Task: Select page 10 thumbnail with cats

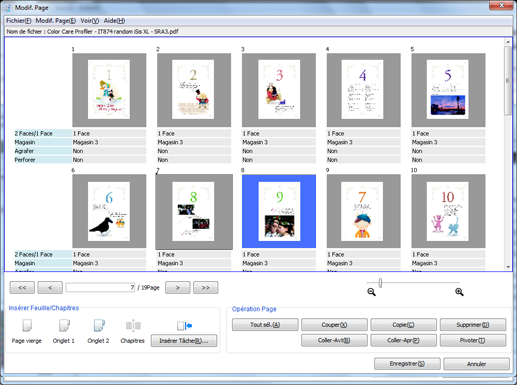Action: [448, 211]
